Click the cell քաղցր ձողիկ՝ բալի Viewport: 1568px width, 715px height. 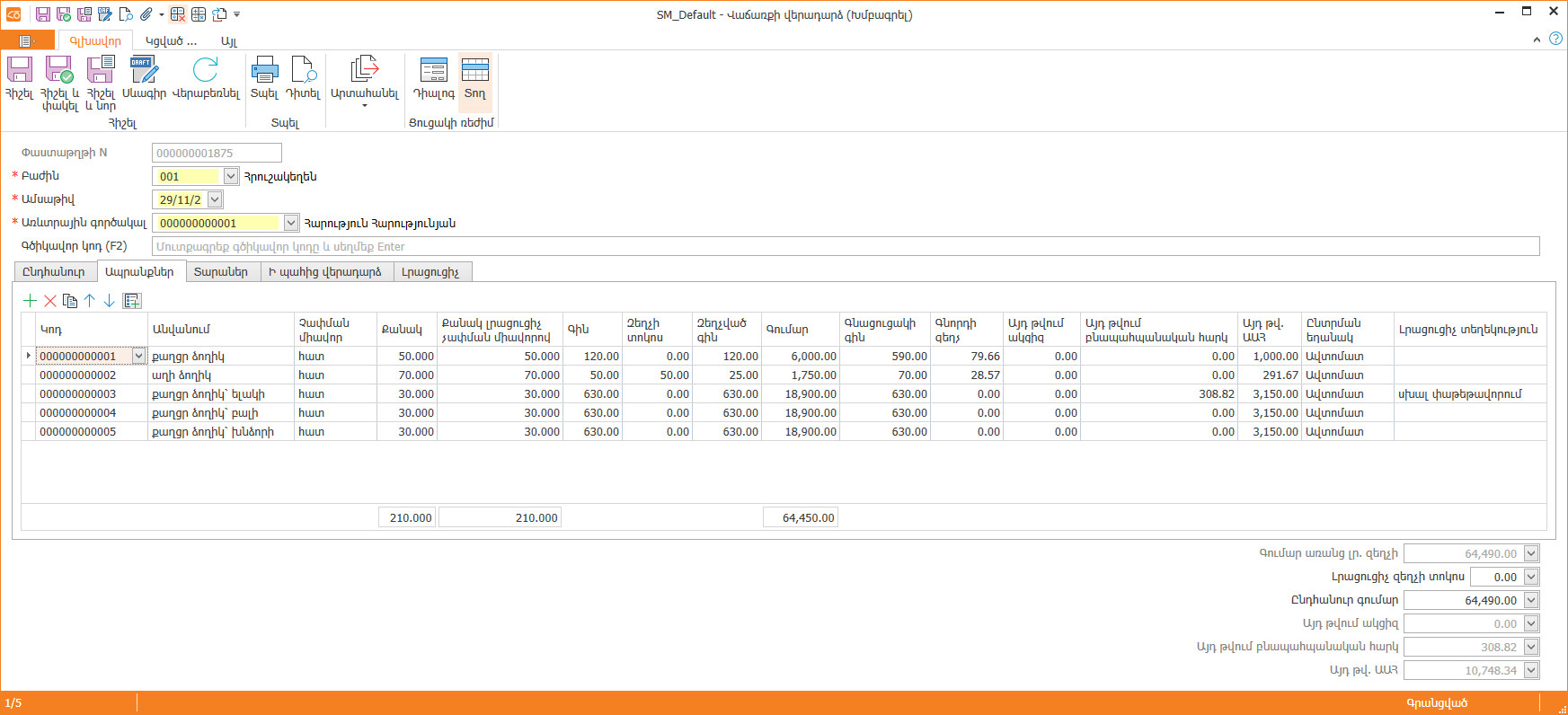point(221,413)
